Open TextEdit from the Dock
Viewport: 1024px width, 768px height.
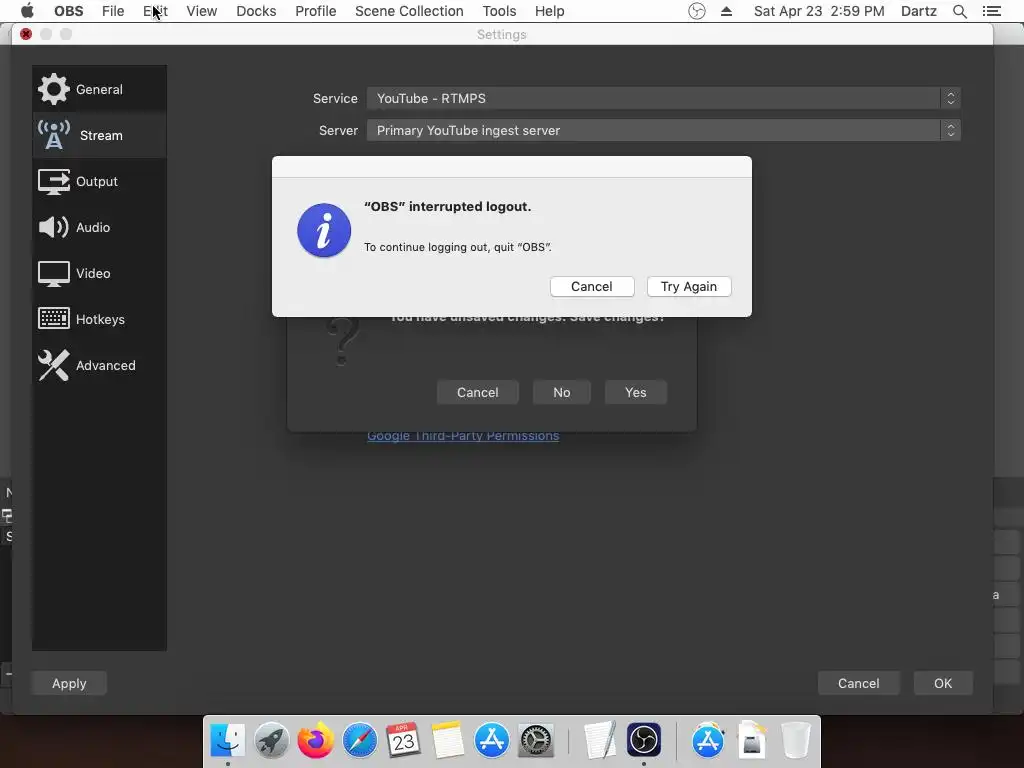point(600,741)
